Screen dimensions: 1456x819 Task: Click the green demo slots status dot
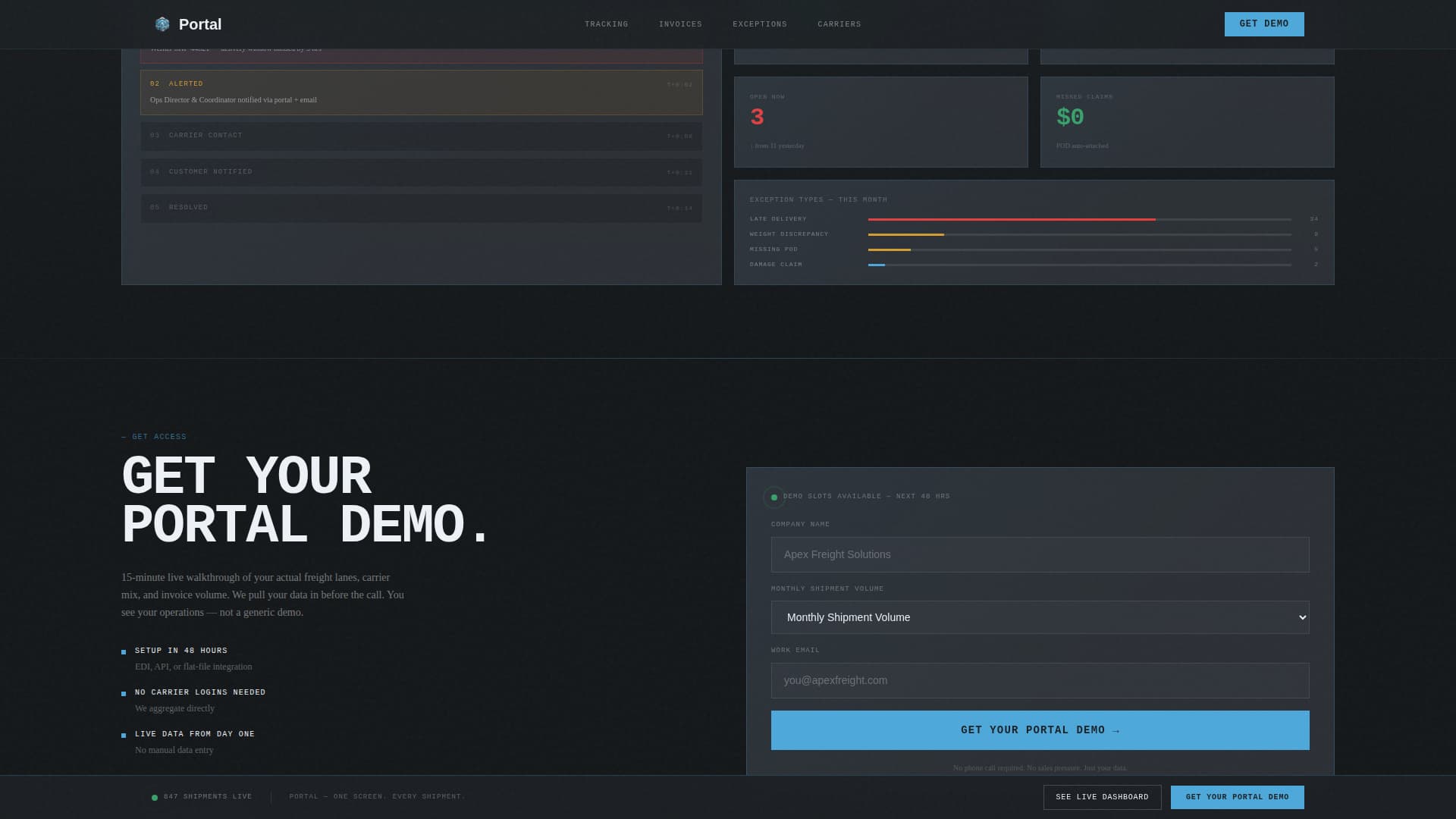(x=773, y=497)
